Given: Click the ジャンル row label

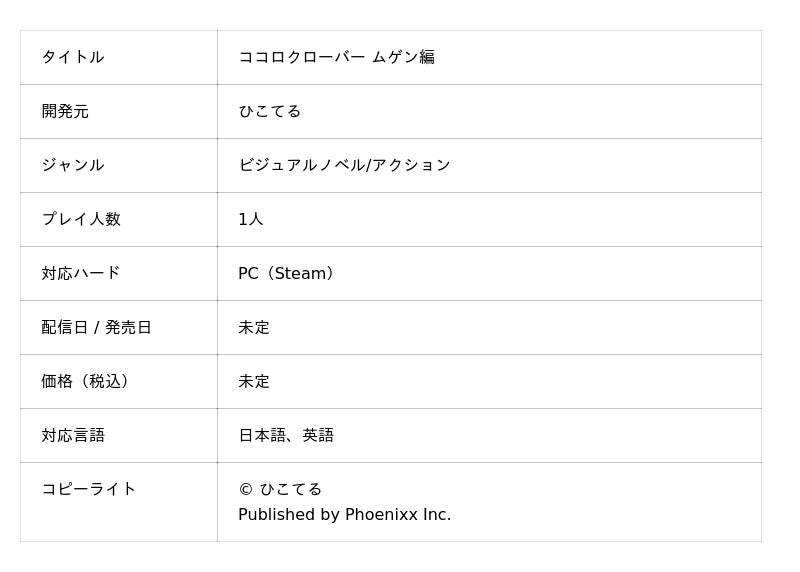Looking at the screenshot, I should (73, 165).
